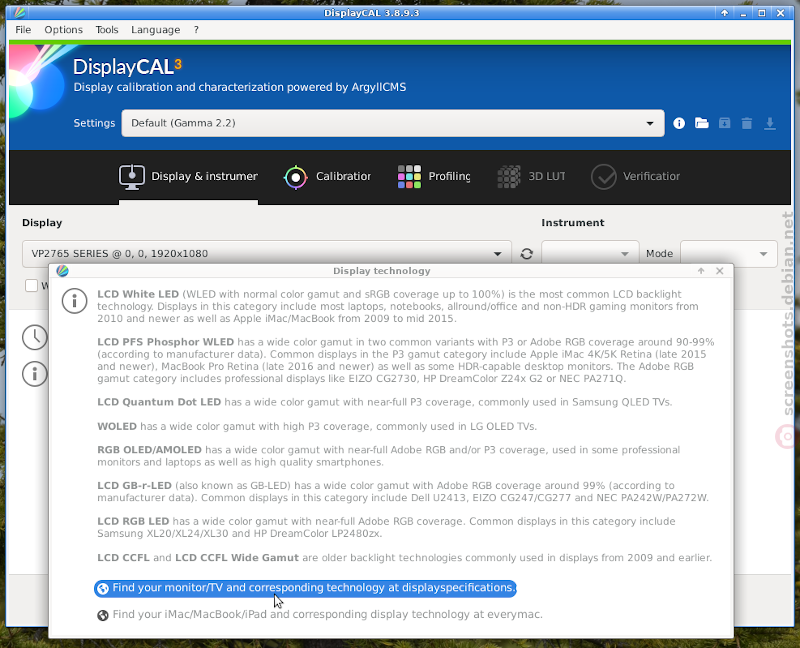
Task: Open the 3D LUT tab
Action: 532,177
